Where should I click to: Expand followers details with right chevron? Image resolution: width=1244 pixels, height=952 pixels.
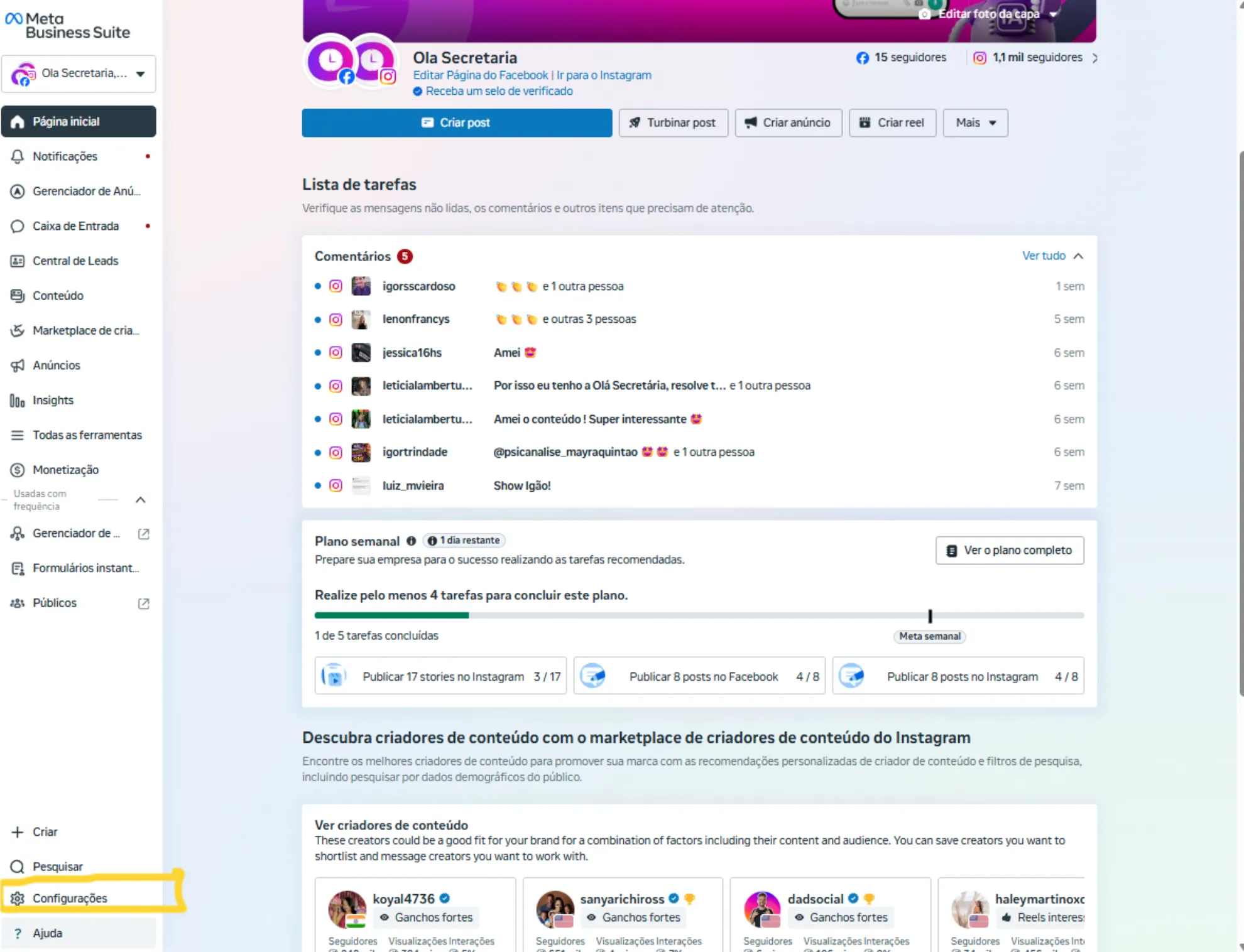click(x=1095, y=58)
